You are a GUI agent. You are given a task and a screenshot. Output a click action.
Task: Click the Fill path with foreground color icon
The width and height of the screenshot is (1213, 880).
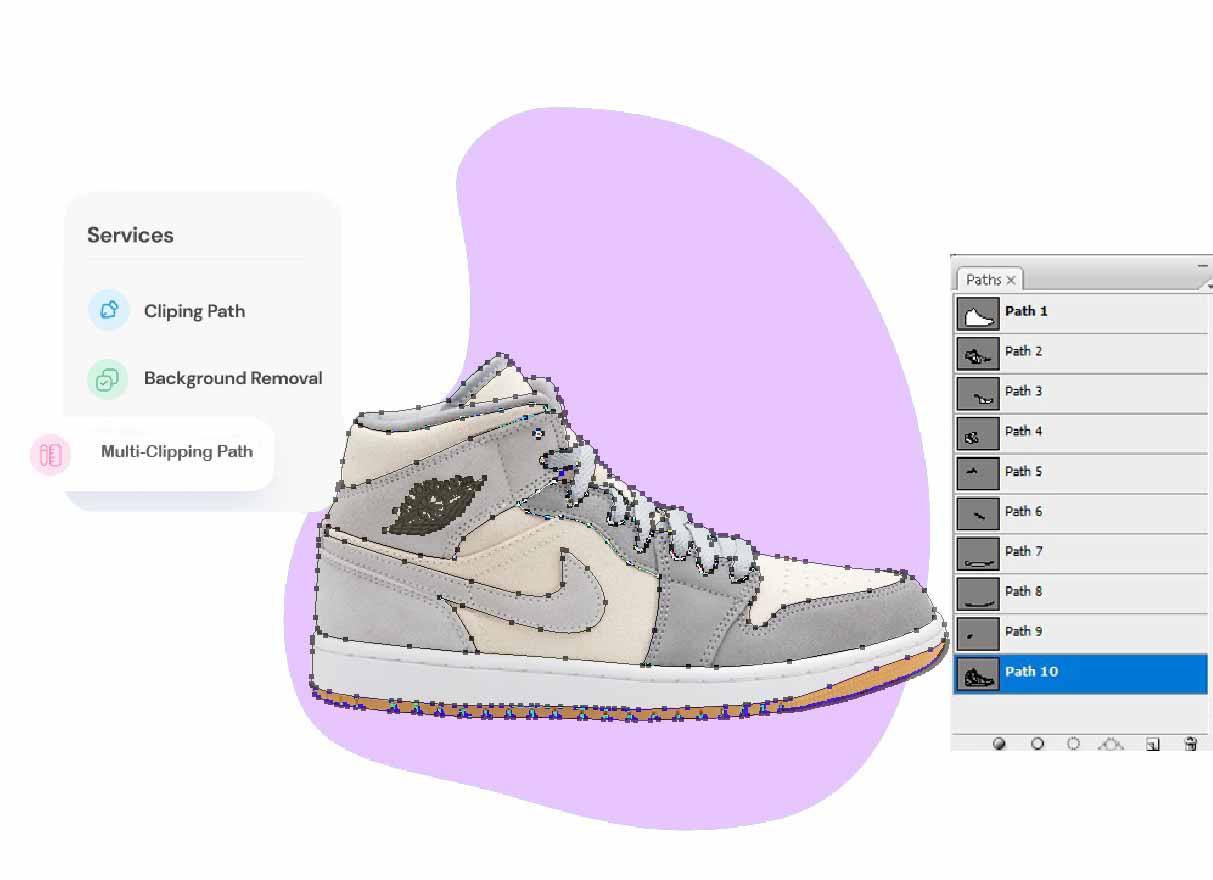pyautogui.click(x=998, y=744)
